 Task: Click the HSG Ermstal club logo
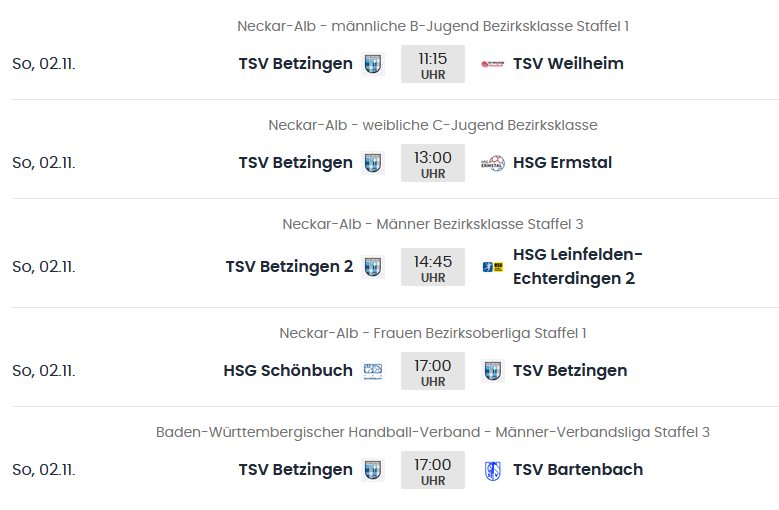point(493,163)
